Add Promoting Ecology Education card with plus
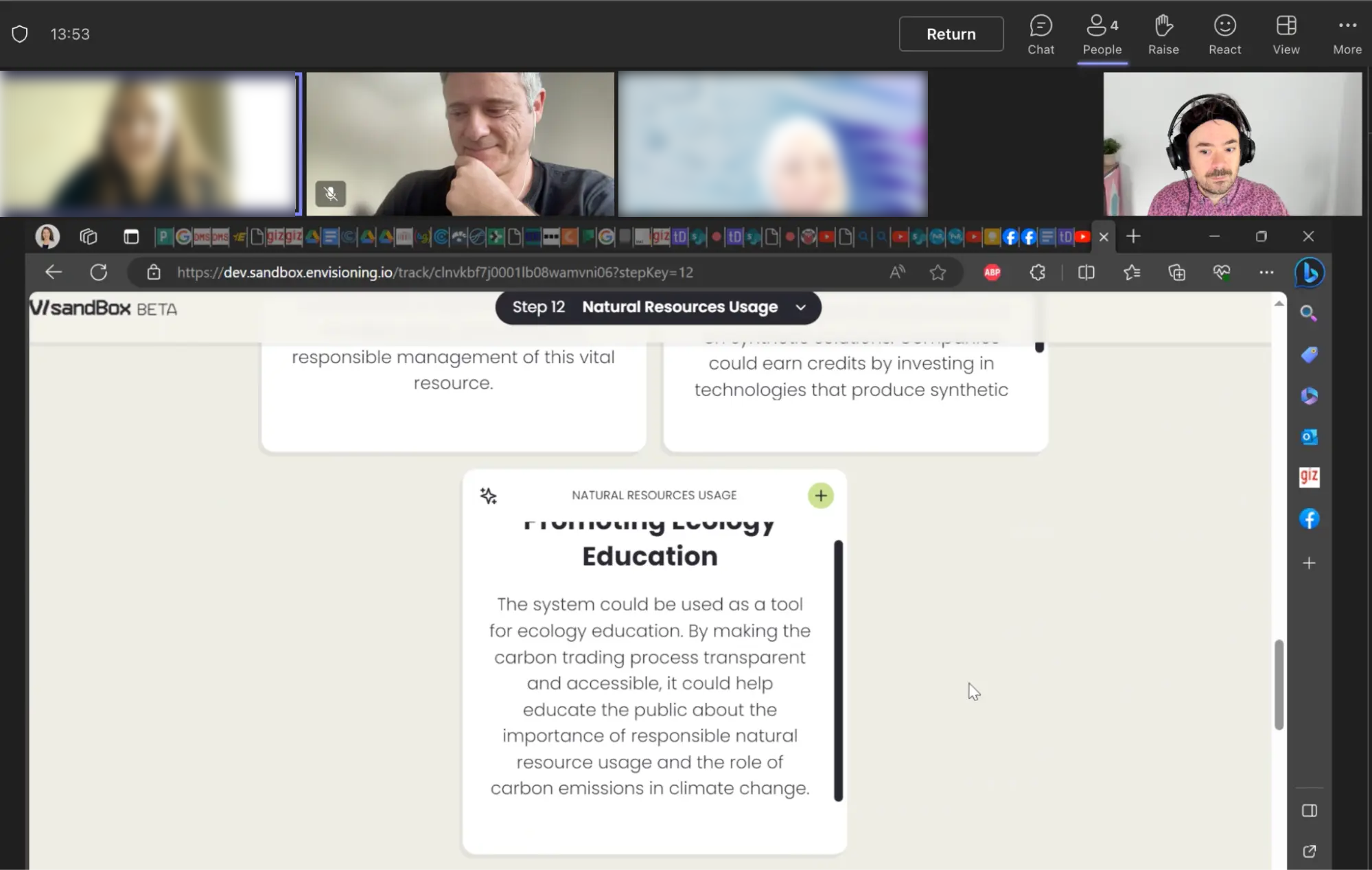The width and height of the screenshot is (1372, 870). coord(820,496)
